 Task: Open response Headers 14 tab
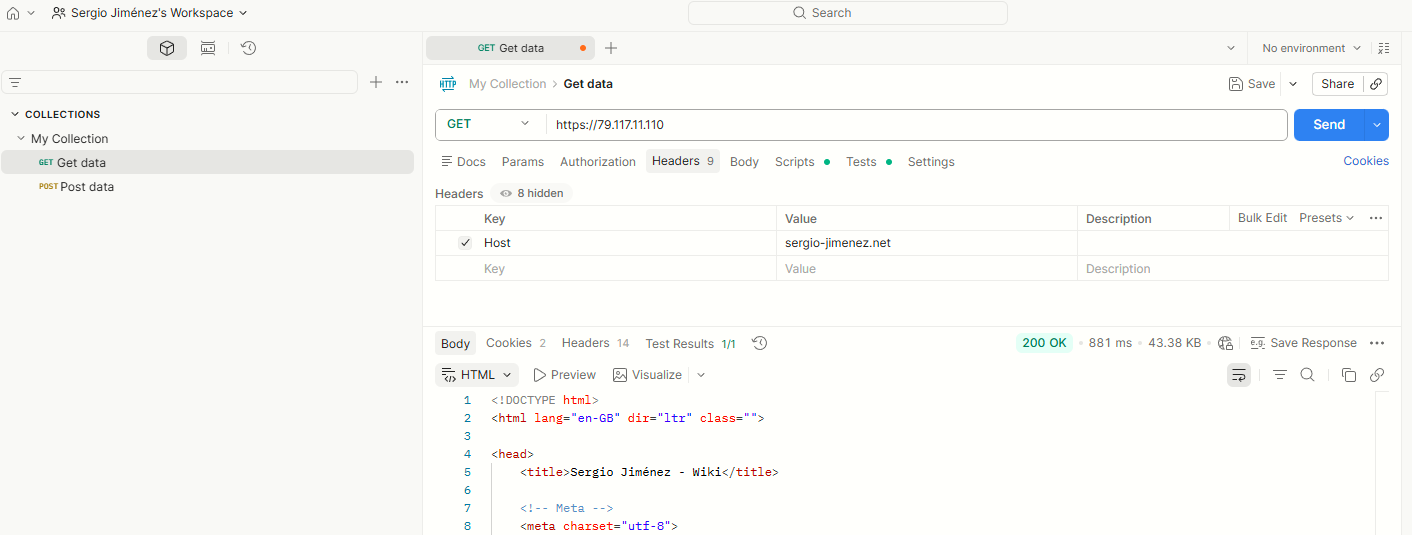595,343
